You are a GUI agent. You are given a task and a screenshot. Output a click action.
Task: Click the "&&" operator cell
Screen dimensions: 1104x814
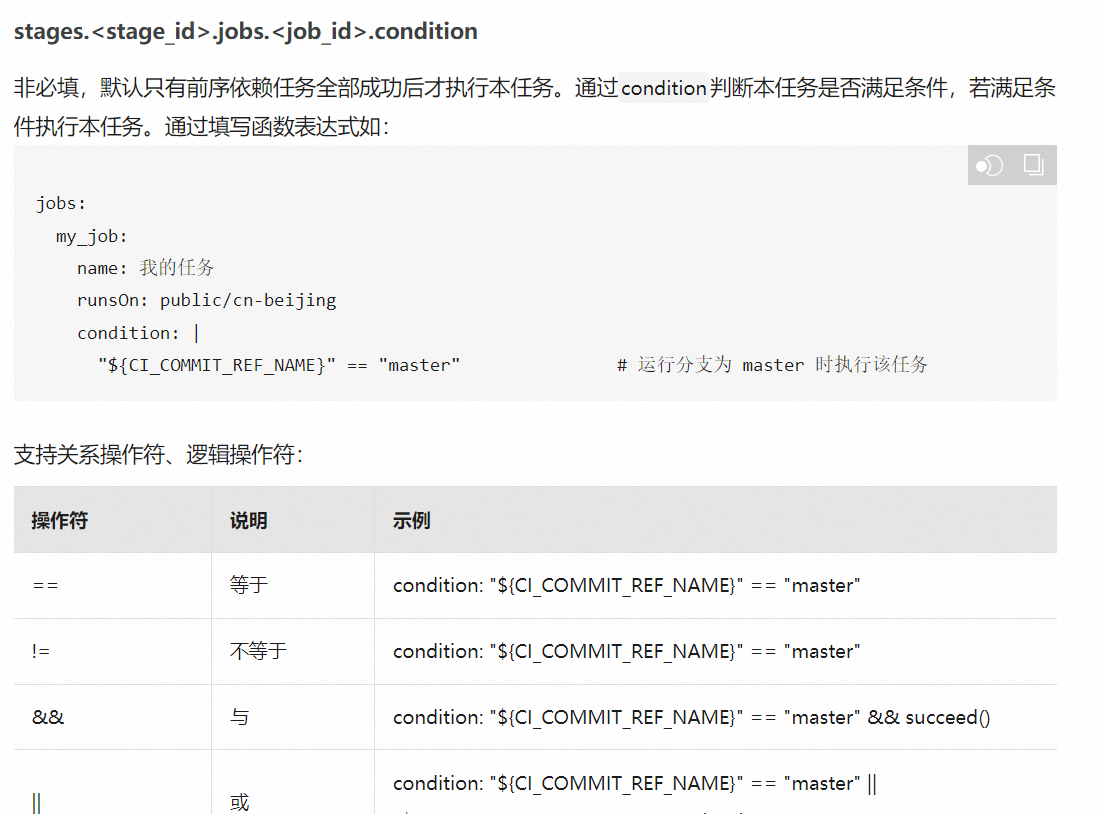click(48, 718)
